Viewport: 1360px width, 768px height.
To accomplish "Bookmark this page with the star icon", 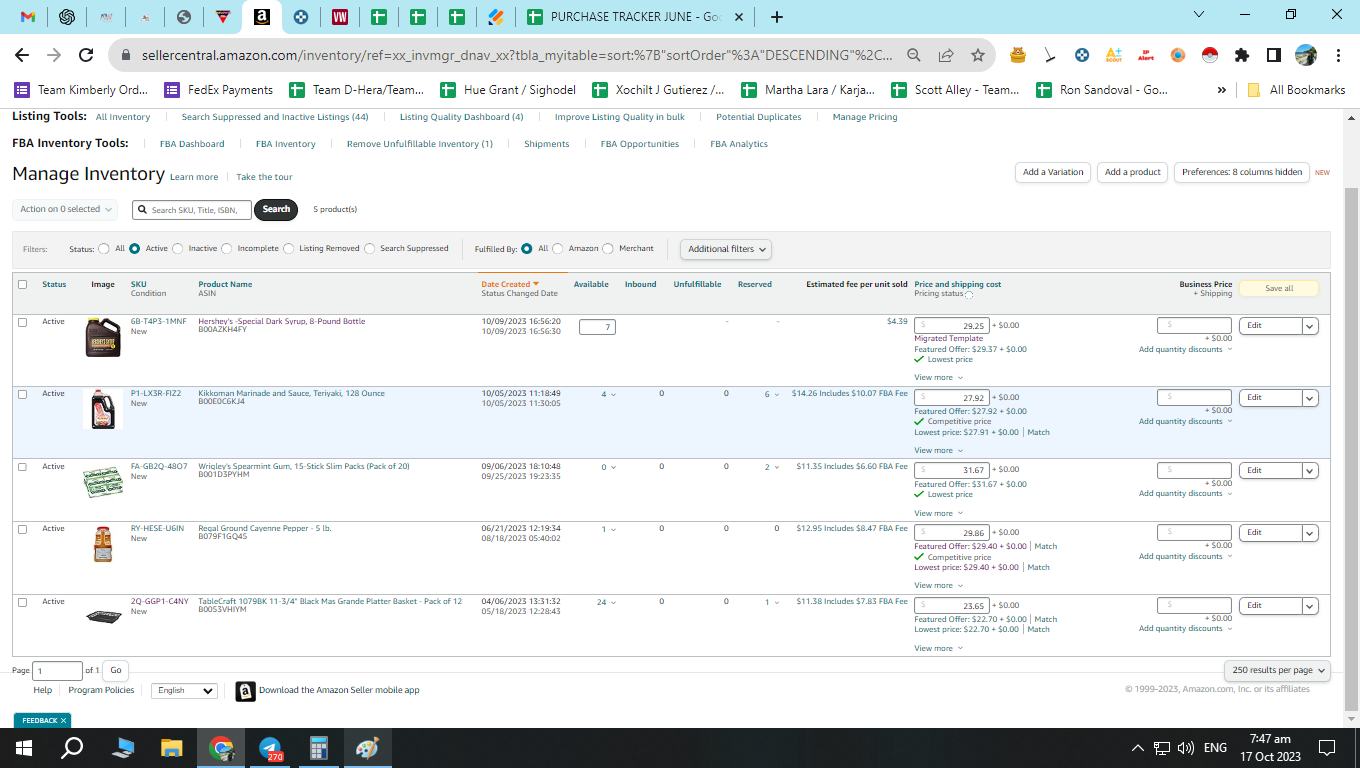I will click(977, 55).
